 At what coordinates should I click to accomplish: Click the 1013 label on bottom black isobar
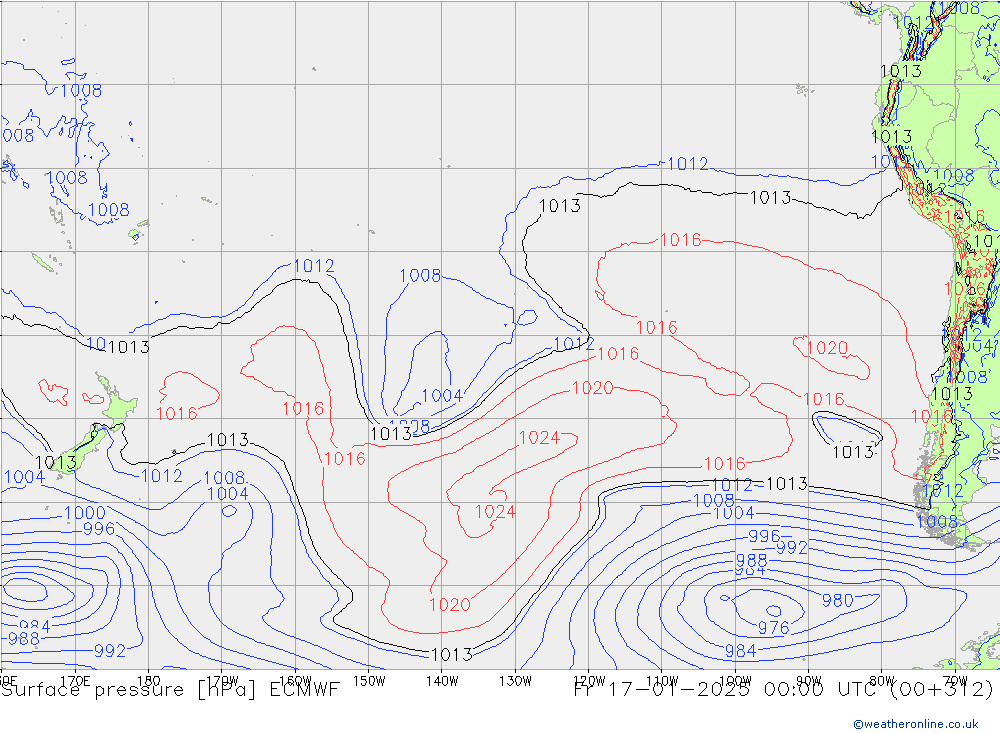coord(451,655)
